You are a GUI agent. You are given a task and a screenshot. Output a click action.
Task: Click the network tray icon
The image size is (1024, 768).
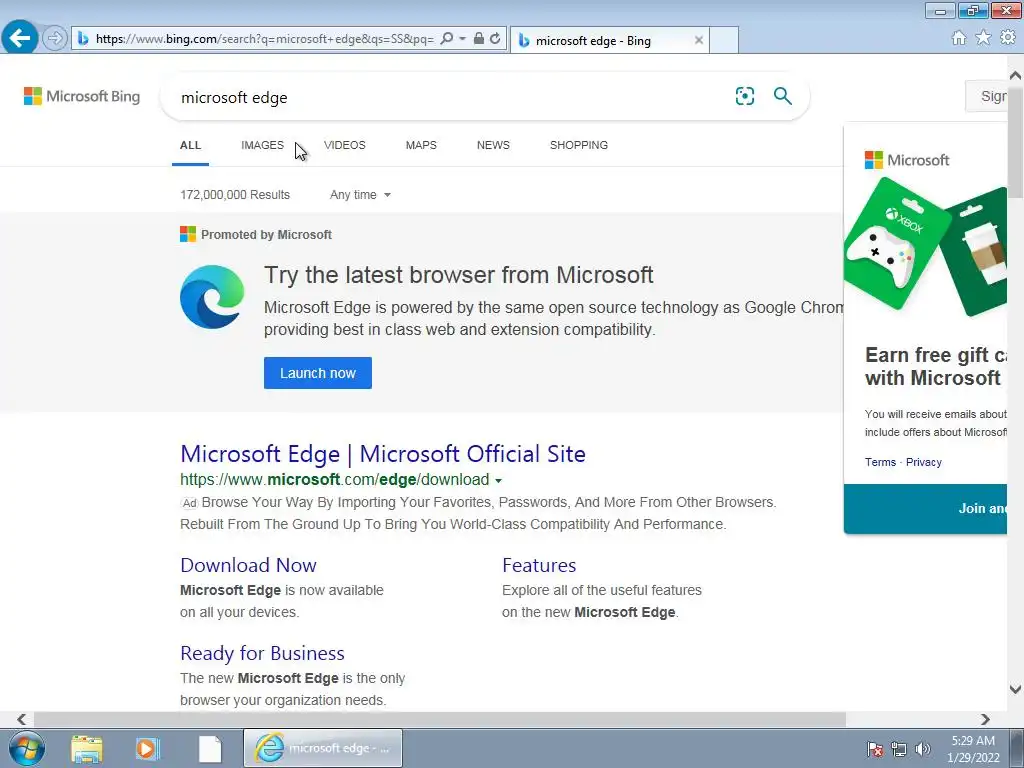tap(899, 749)
